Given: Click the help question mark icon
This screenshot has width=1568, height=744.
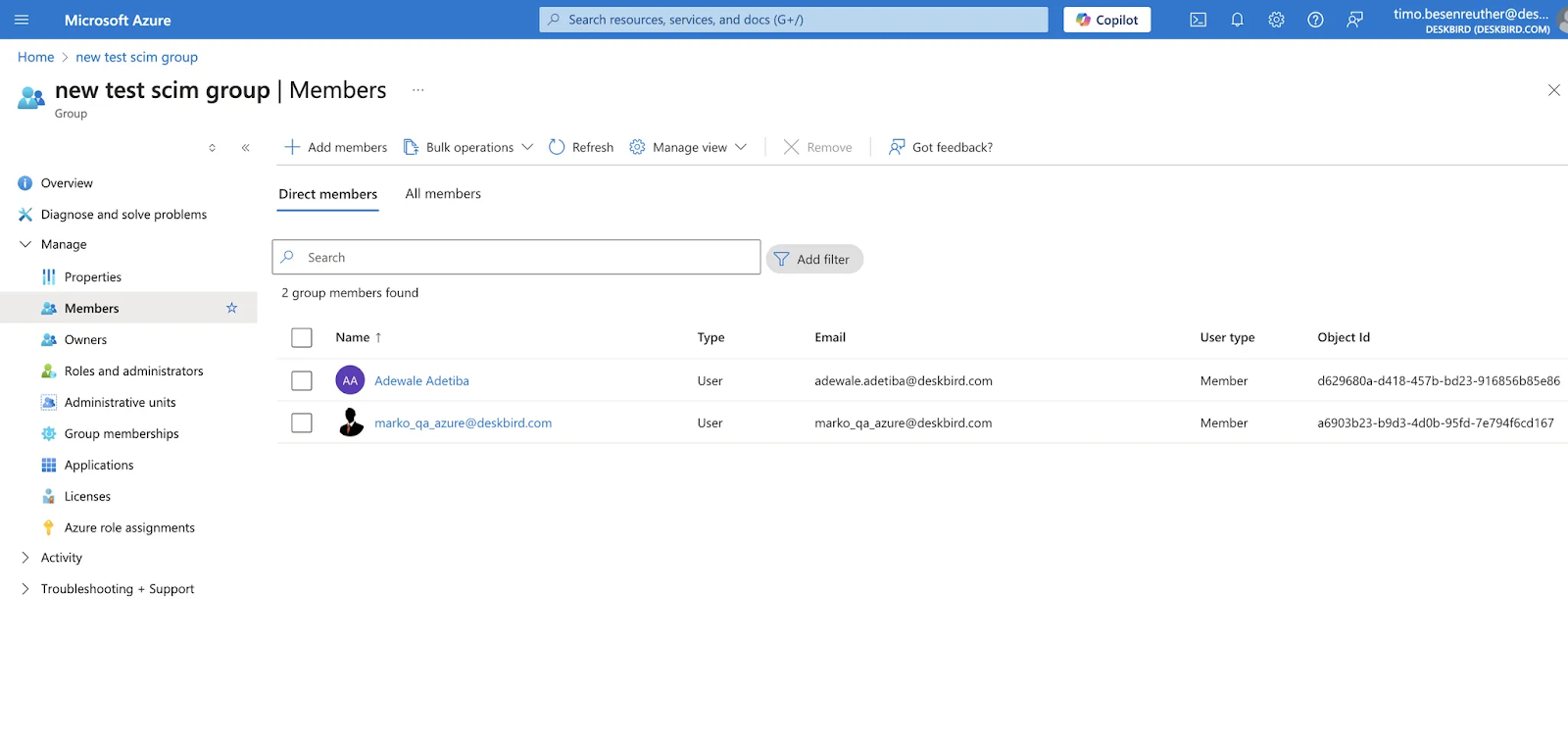Looking at the screenshot, I should 1315,20.
